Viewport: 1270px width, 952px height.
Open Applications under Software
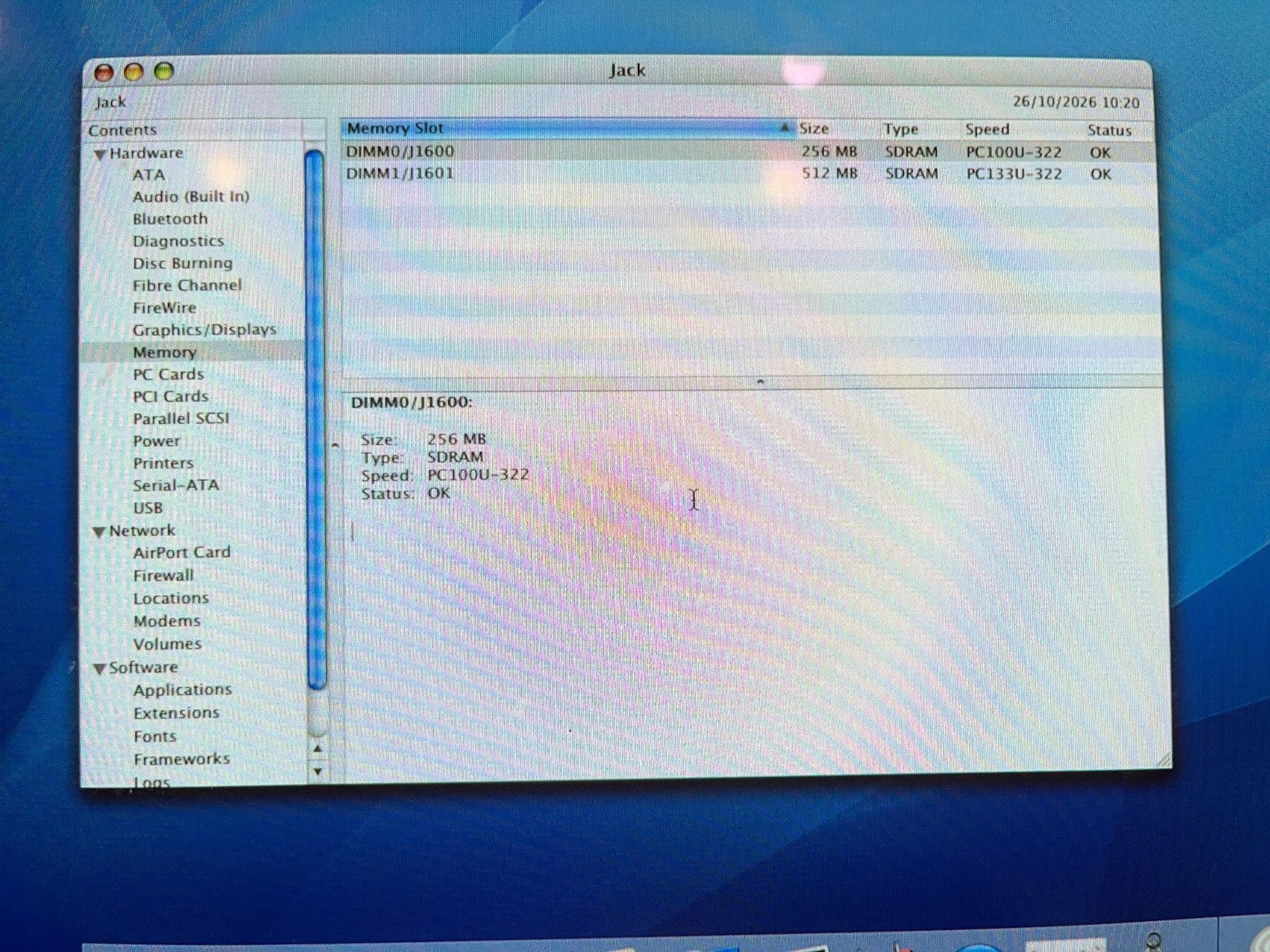coord(183,690)
